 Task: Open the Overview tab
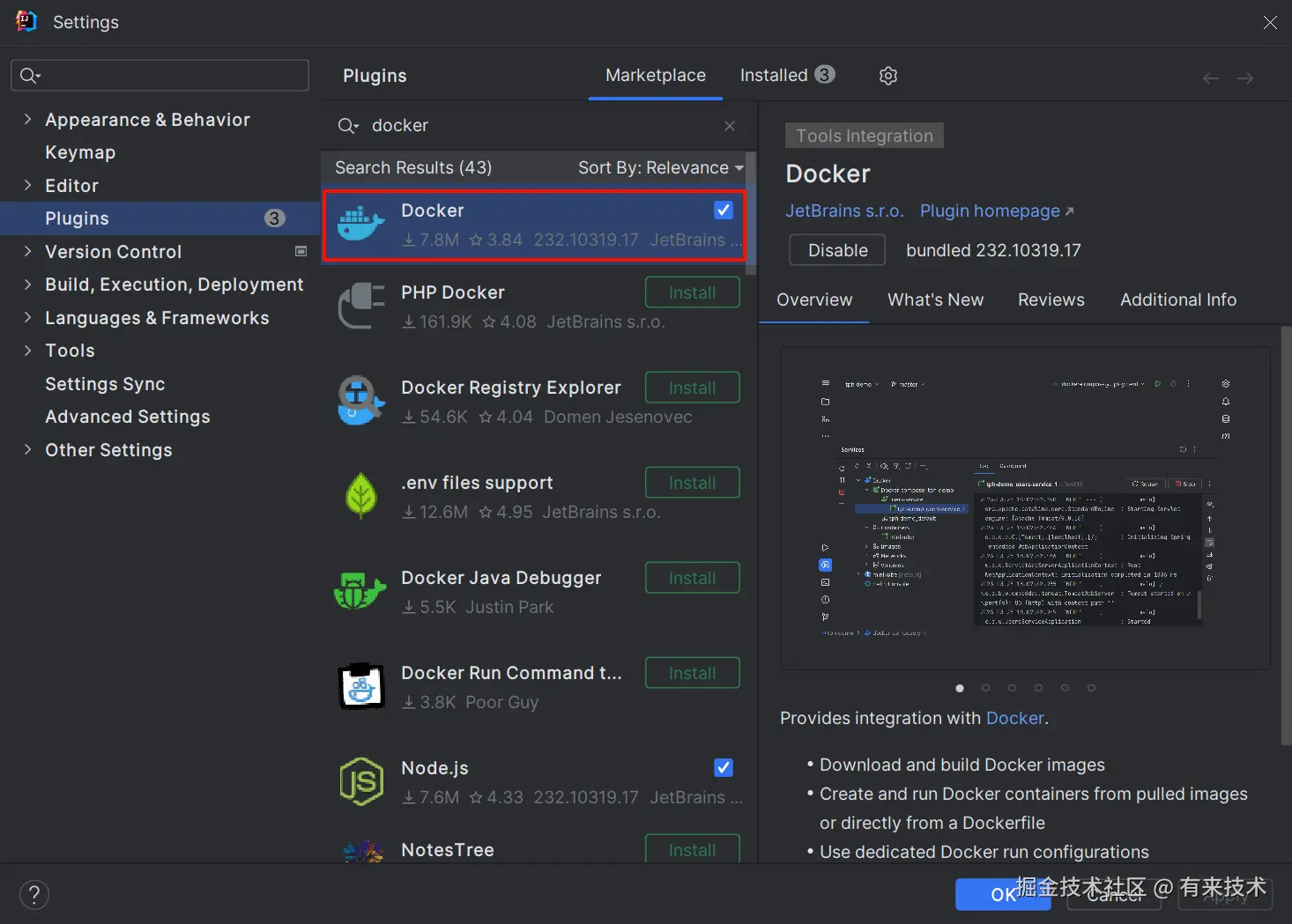pos(814,299)
